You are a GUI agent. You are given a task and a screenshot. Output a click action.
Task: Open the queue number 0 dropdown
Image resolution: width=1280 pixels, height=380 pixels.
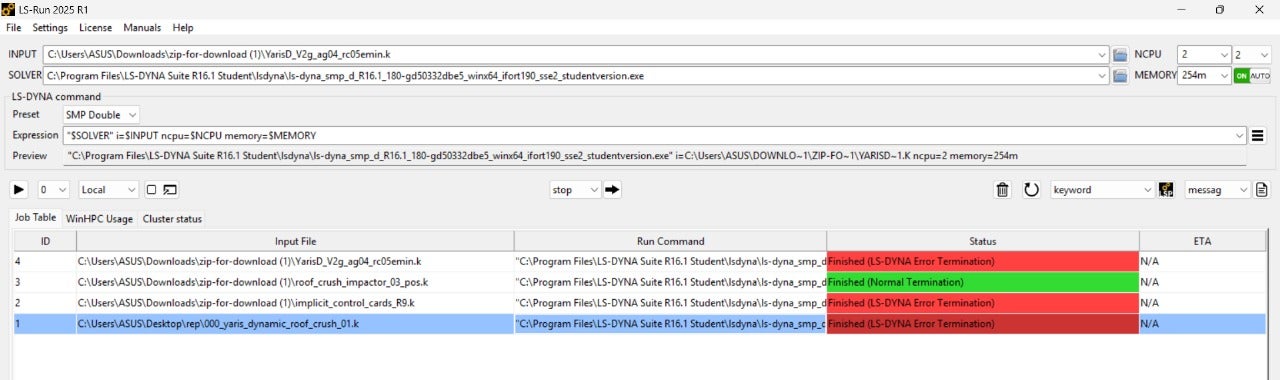(x=53, y=189)
